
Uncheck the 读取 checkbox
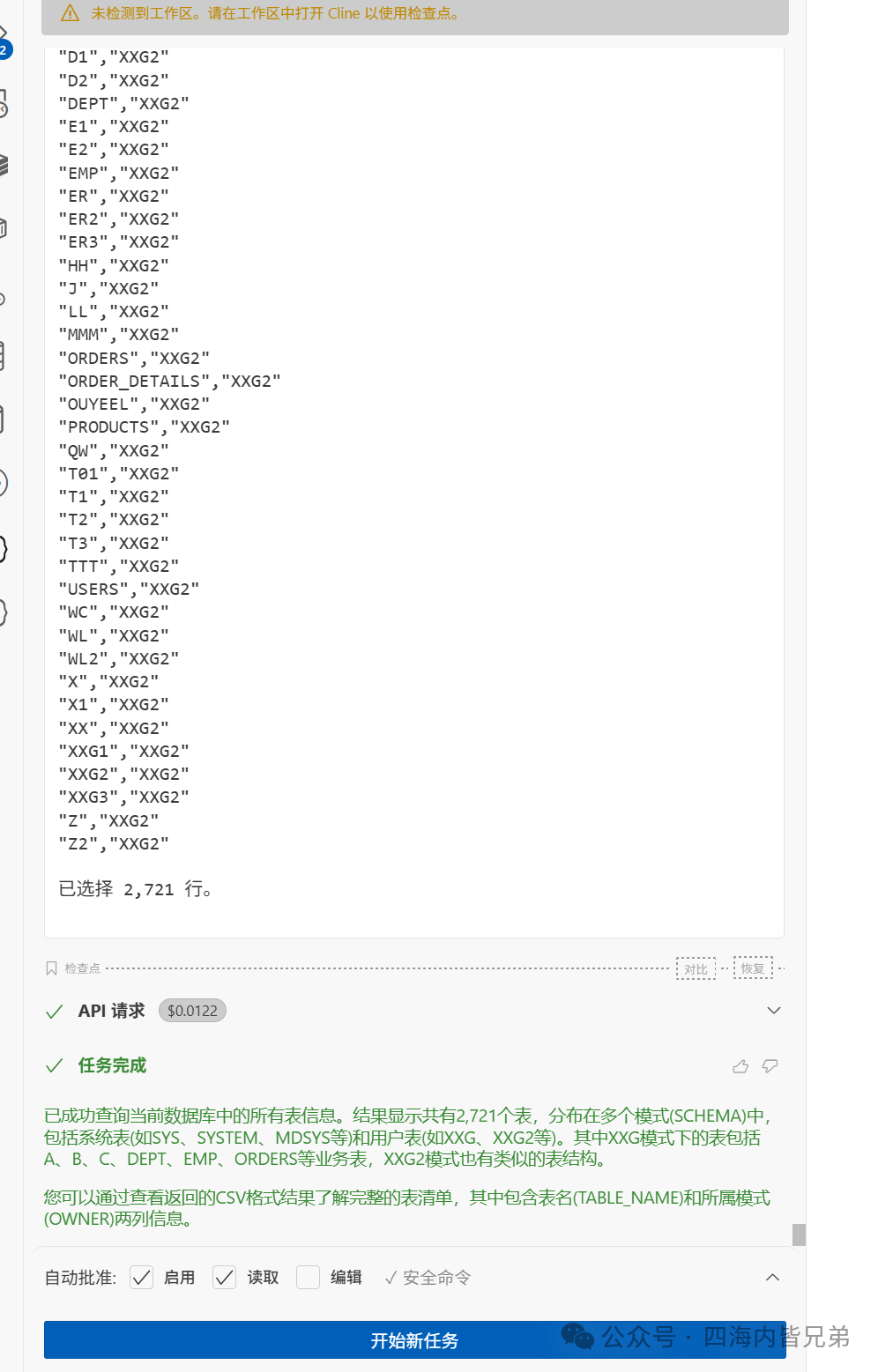click(225, 1277)
